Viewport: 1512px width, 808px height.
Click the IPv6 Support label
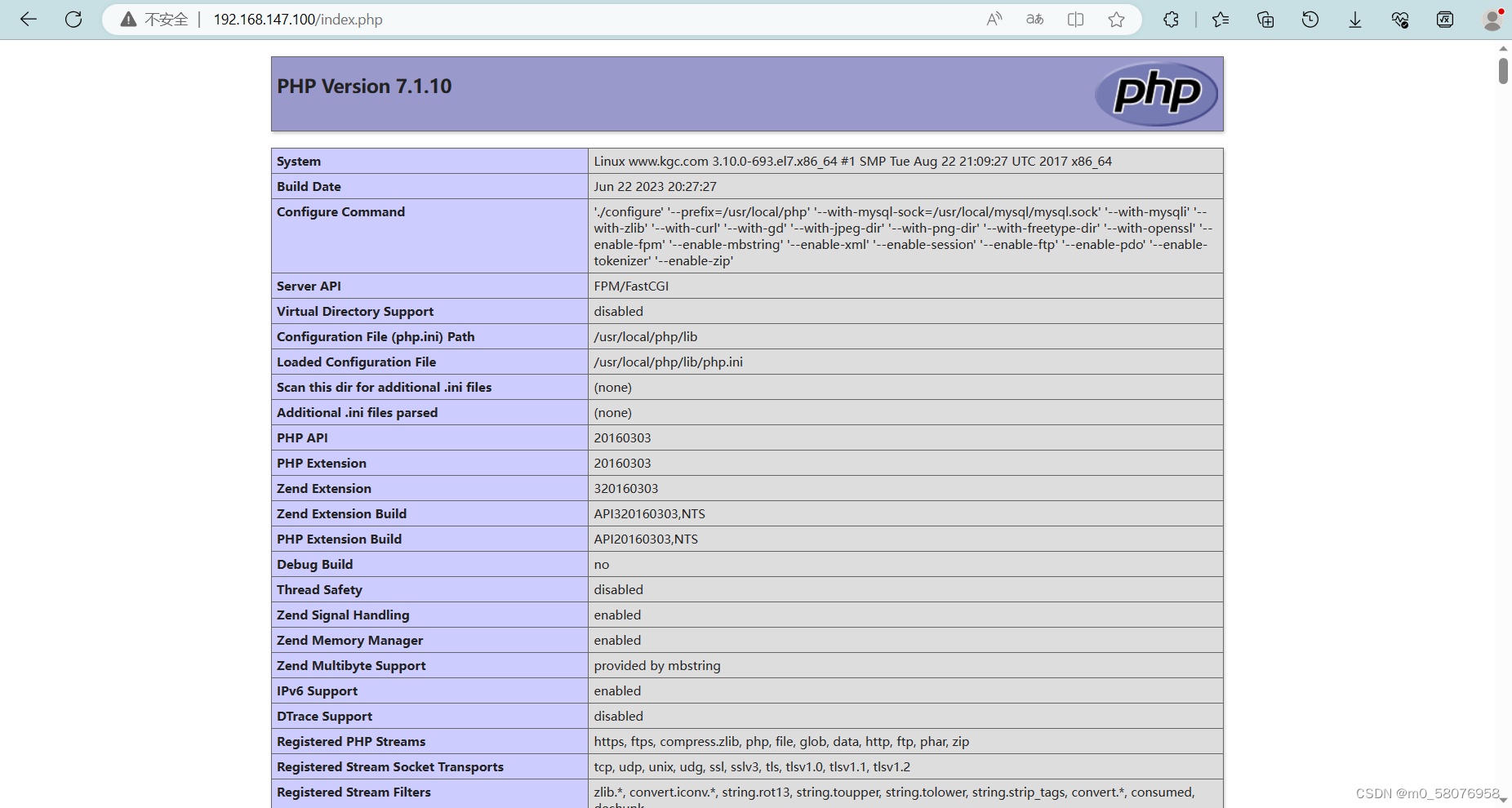tap(317, 691)
